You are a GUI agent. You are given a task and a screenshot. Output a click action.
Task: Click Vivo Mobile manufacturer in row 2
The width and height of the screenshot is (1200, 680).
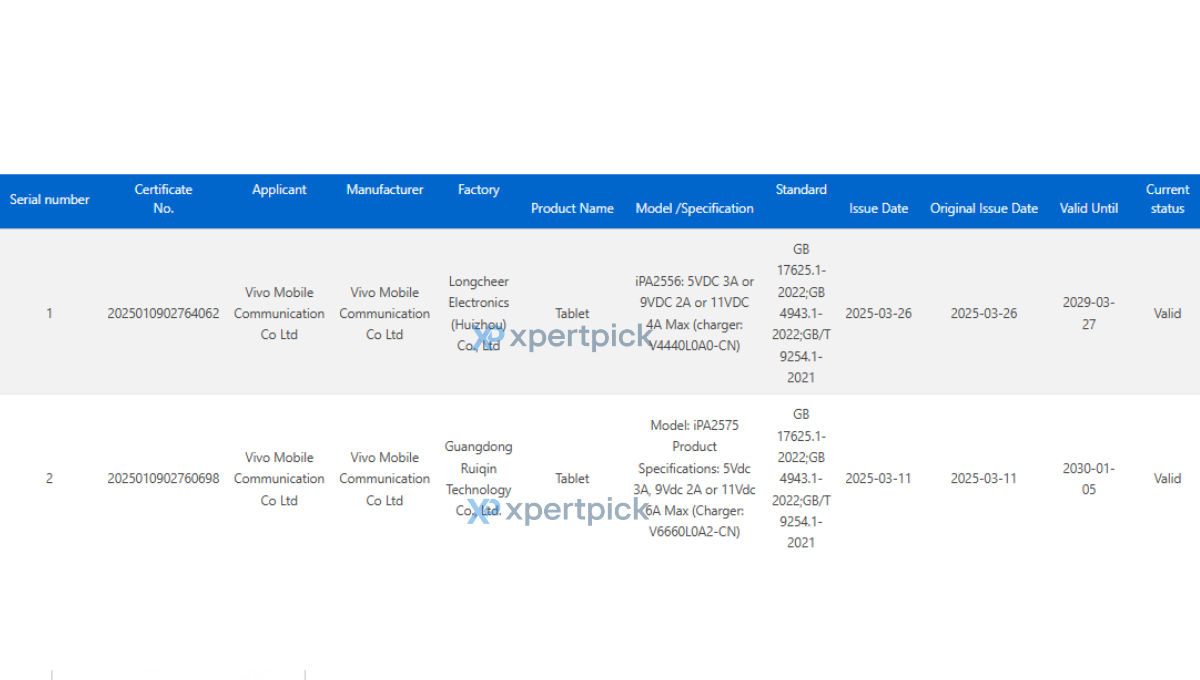point(385,478)
